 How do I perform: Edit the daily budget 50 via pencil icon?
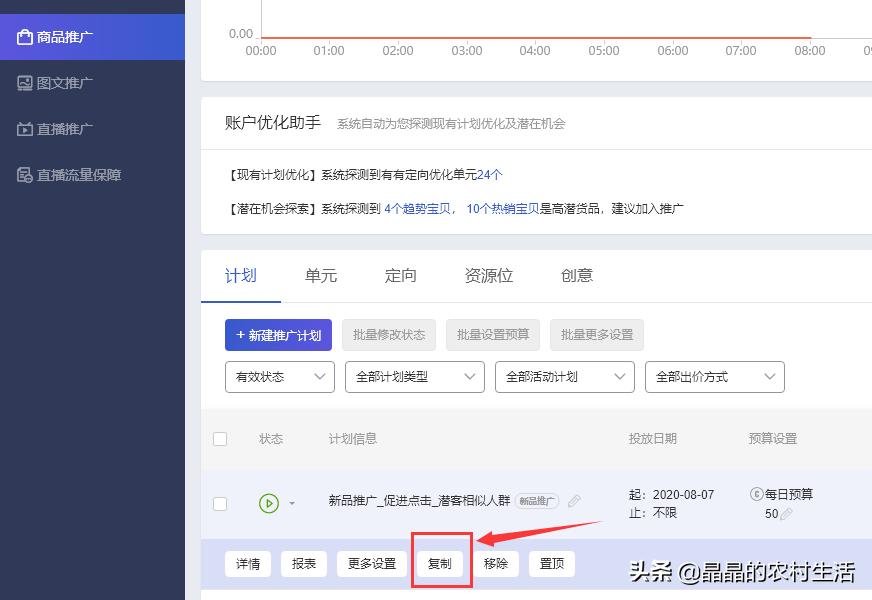point(786,514)
